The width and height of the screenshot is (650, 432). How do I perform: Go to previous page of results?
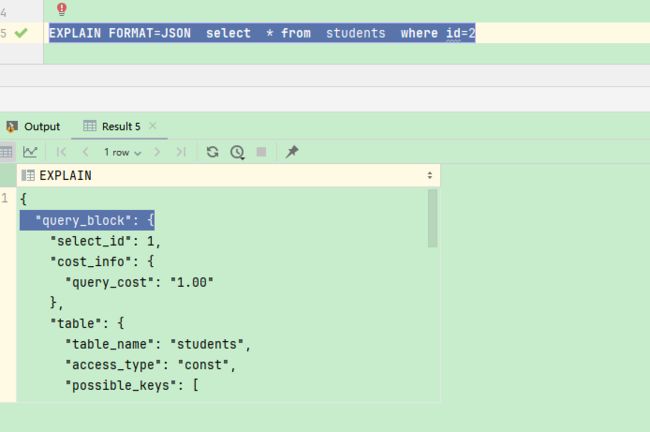coord(85,152)
